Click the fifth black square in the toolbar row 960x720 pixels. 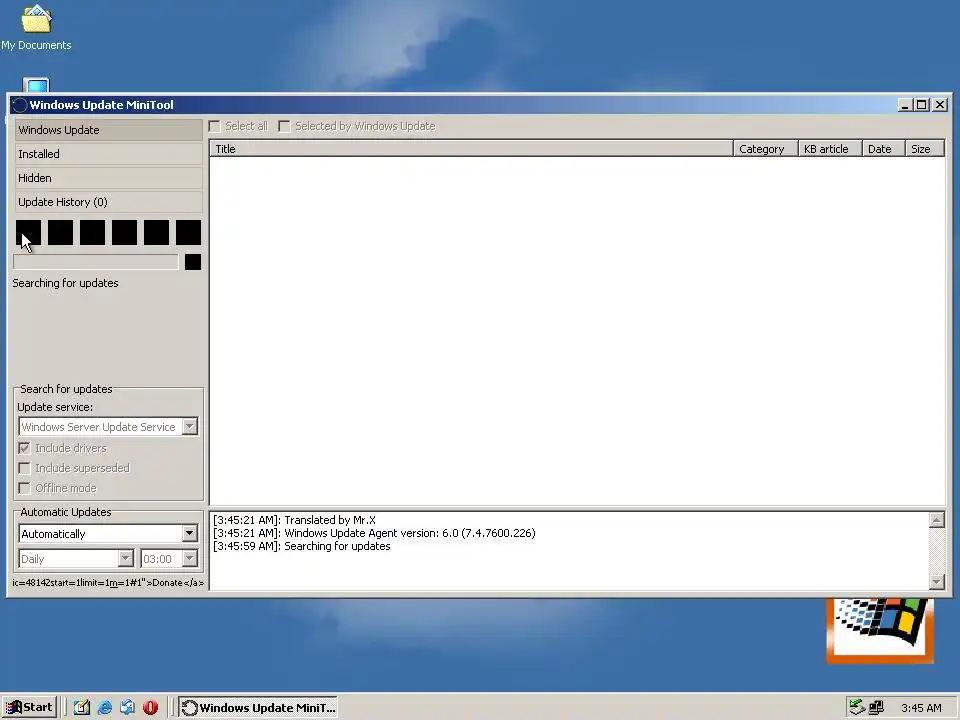(156, 233)
